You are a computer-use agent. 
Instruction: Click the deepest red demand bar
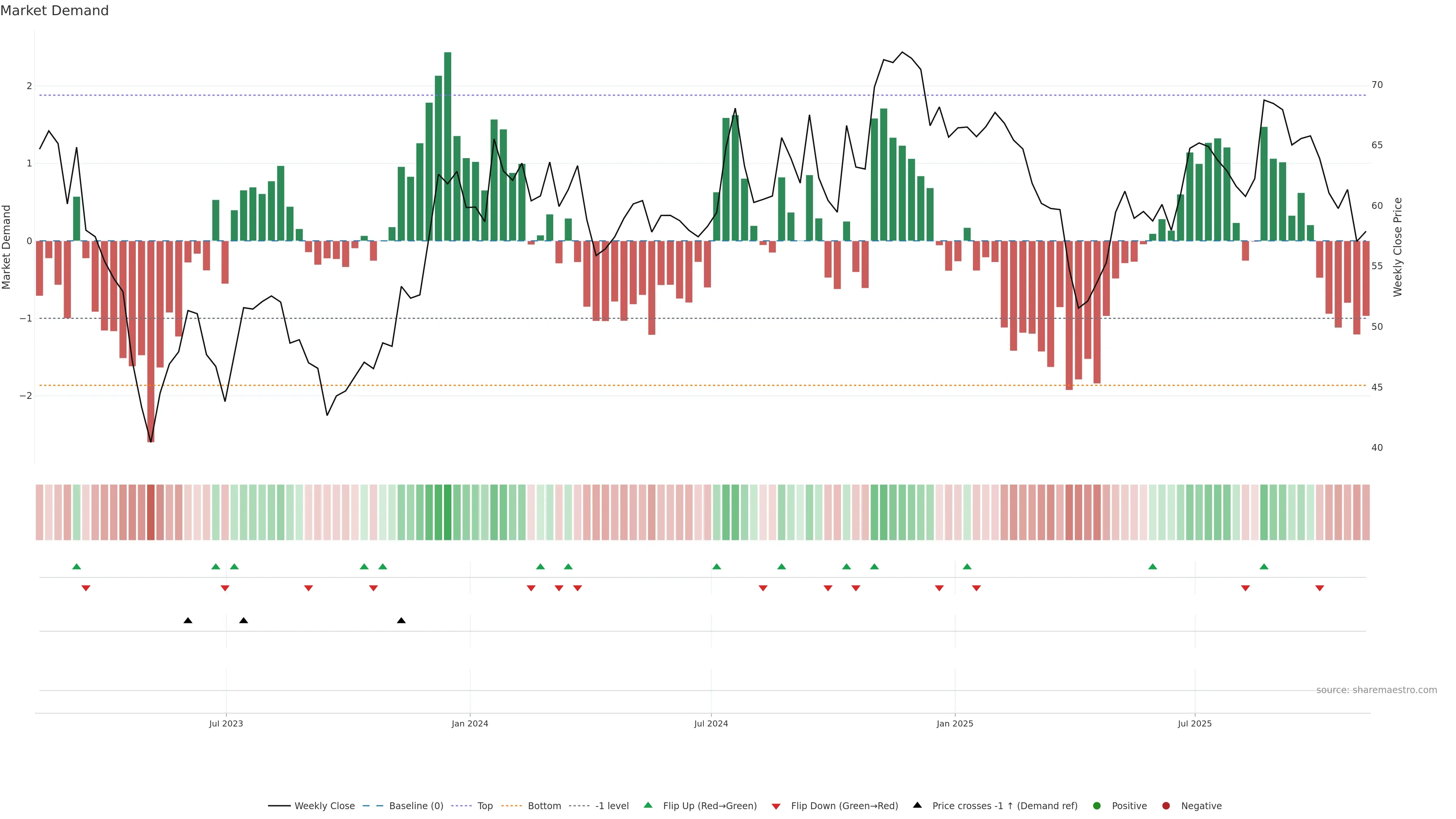click(151, 339)
